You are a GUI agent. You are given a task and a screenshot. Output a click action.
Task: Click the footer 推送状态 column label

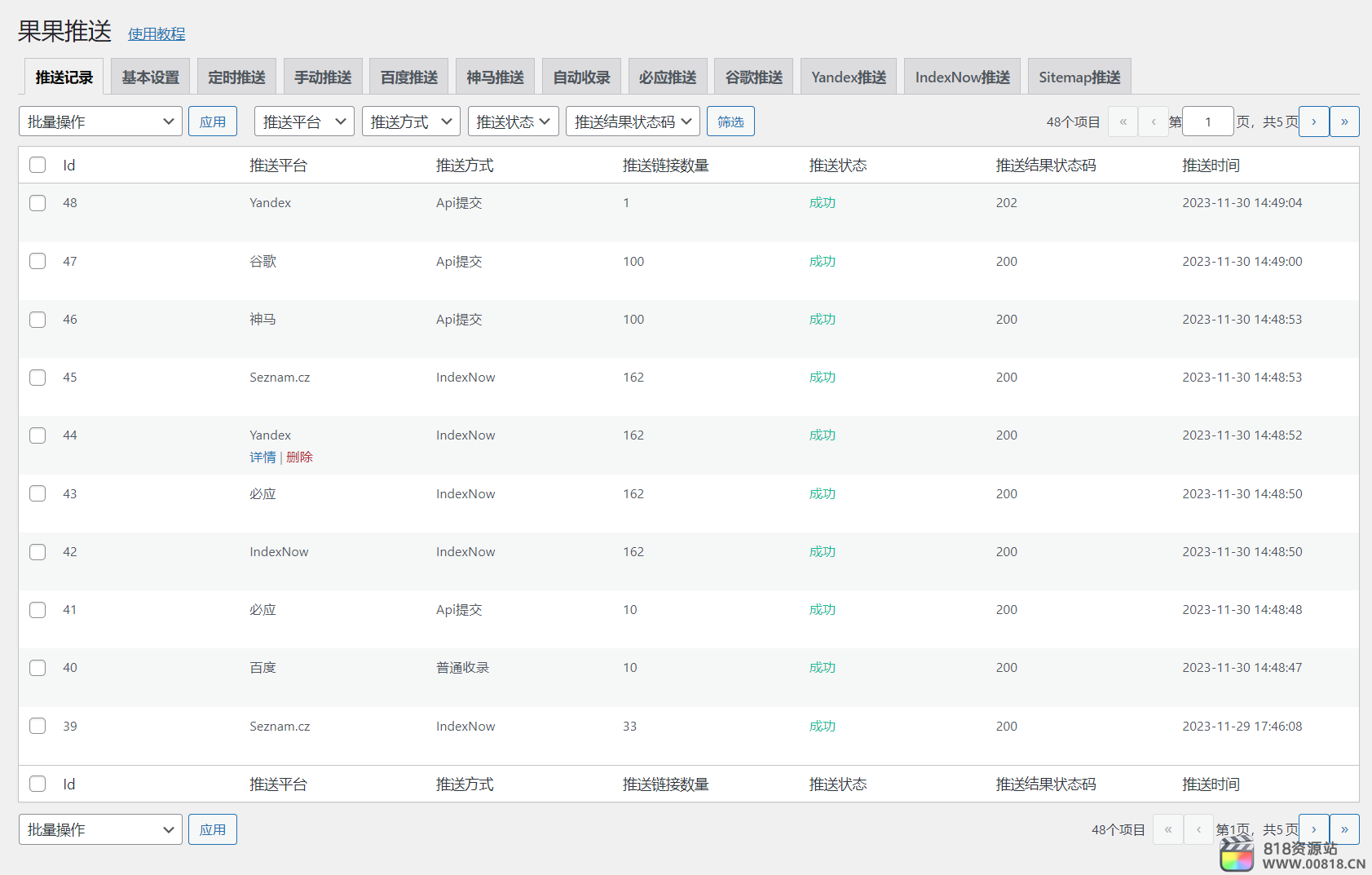point(837,784)
